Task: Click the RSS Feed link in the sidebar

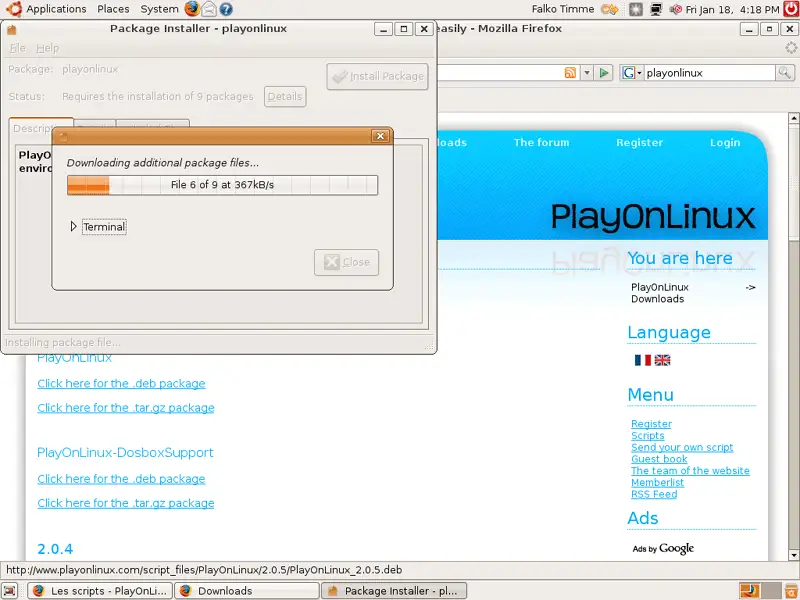Action: point(654,494)
